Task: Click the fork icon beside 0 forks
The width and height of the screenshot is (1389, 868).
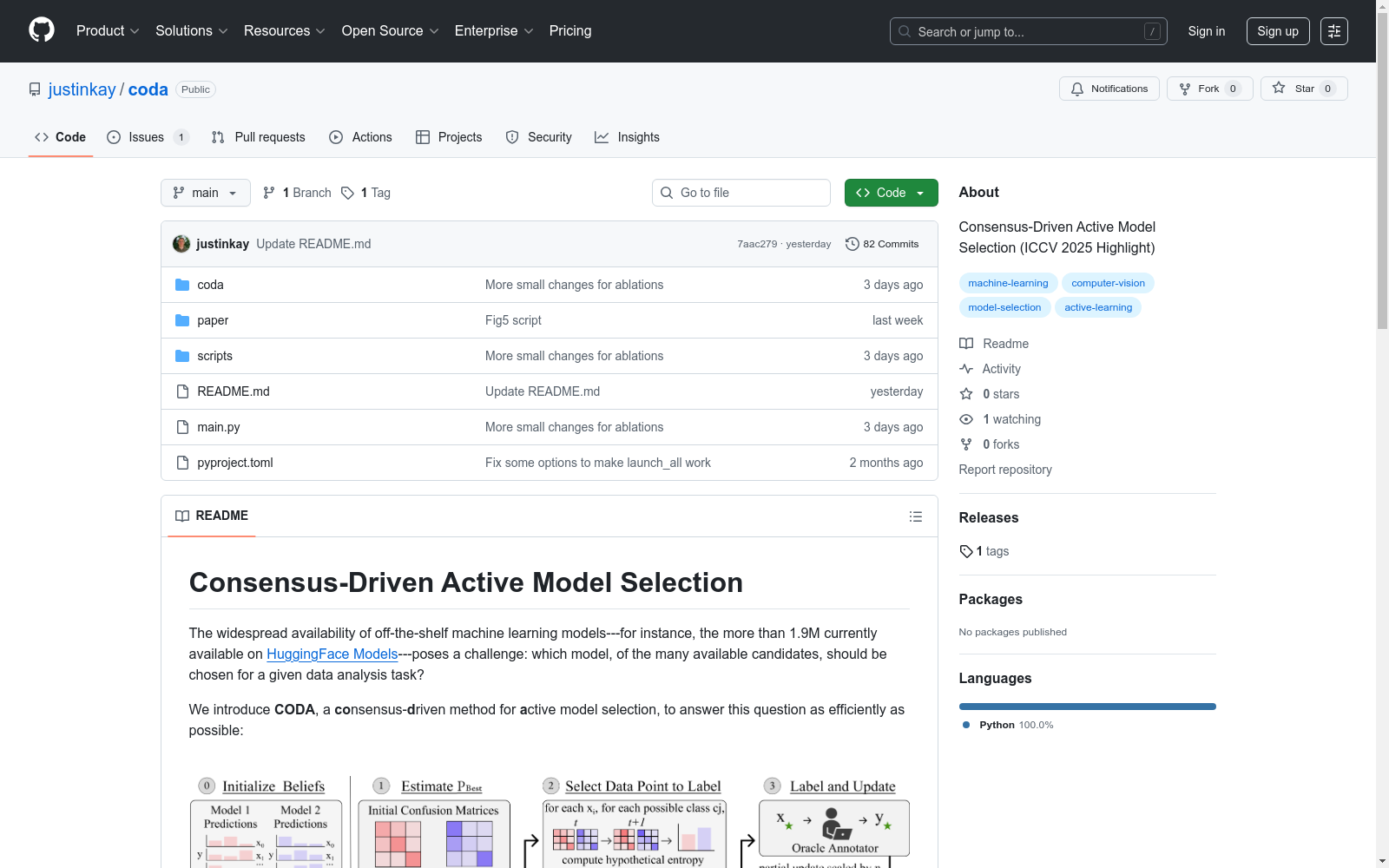Action: click(966, 444)
